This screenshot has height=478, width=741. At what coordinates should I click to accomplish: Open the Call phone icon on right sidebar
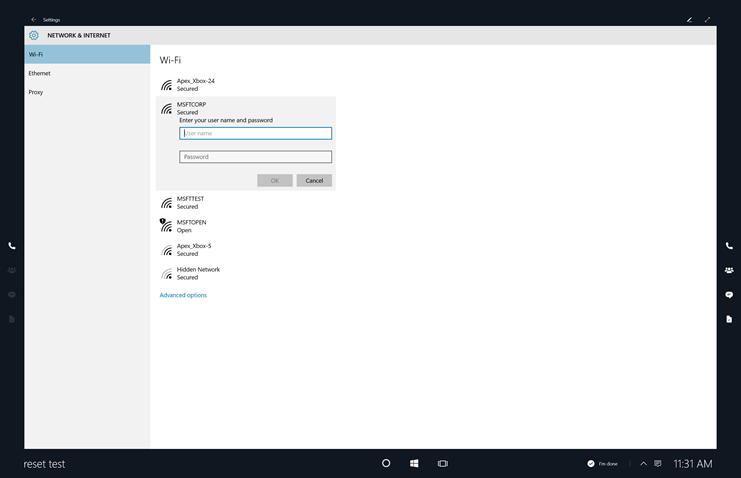click(729, 245)
